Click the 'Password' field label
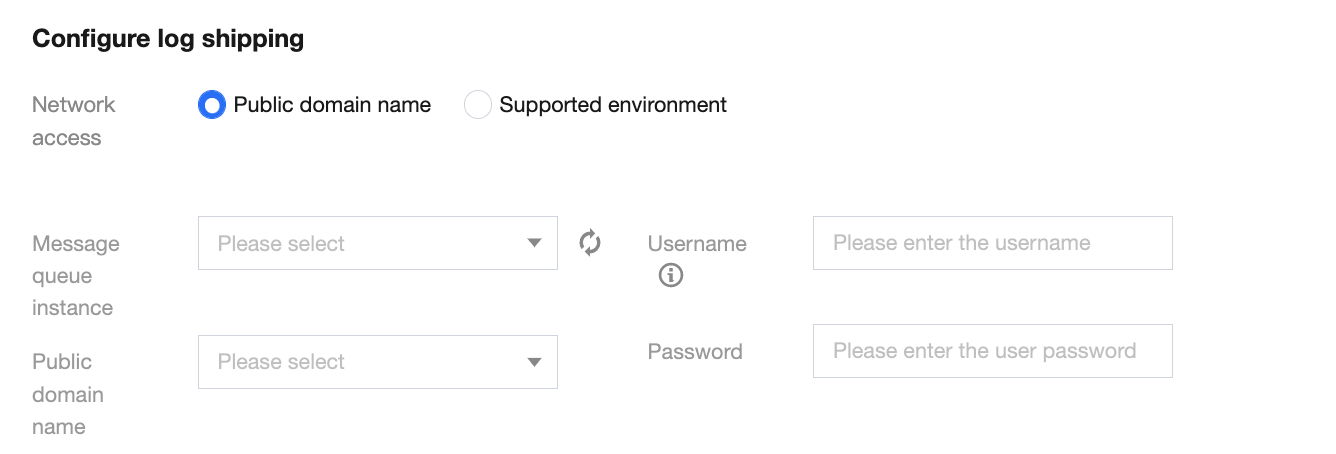The image size is (1336, 454). pos(695,351)
